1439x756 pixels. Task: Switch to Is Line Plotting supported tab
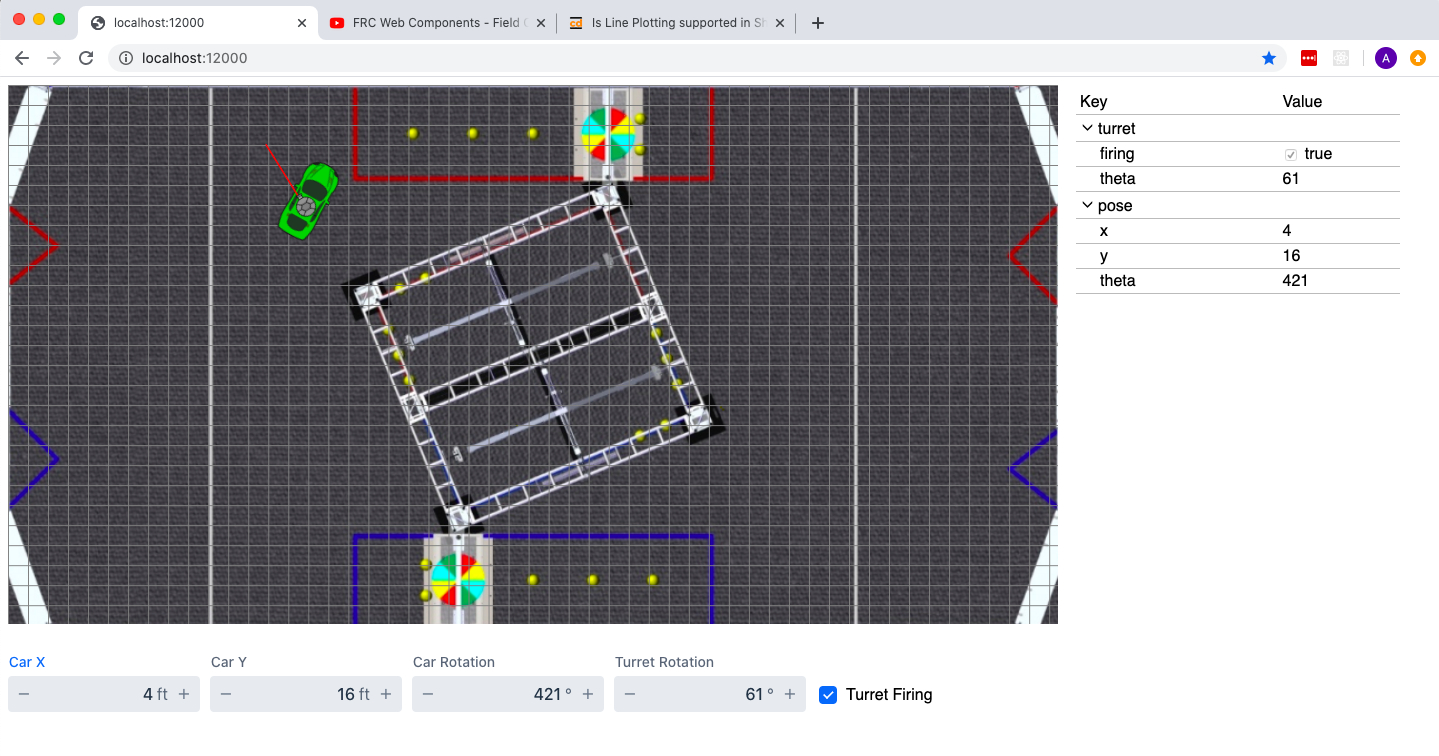677,23
